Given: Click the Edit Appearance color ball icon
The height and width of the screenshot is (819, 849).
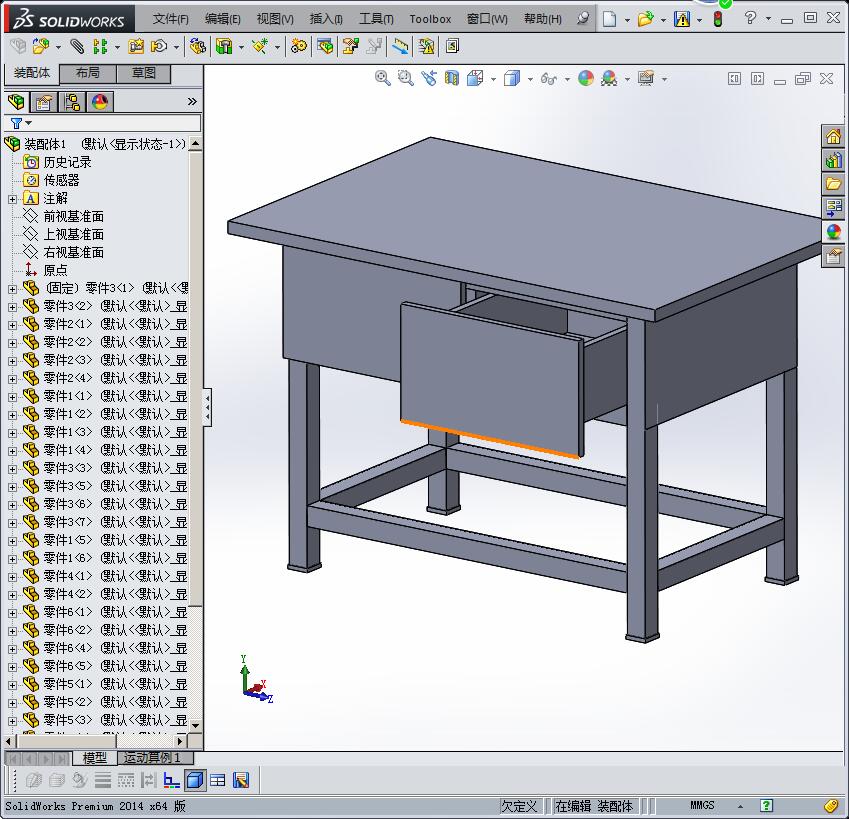Looking at the screenshot, I should pos(585,78).
